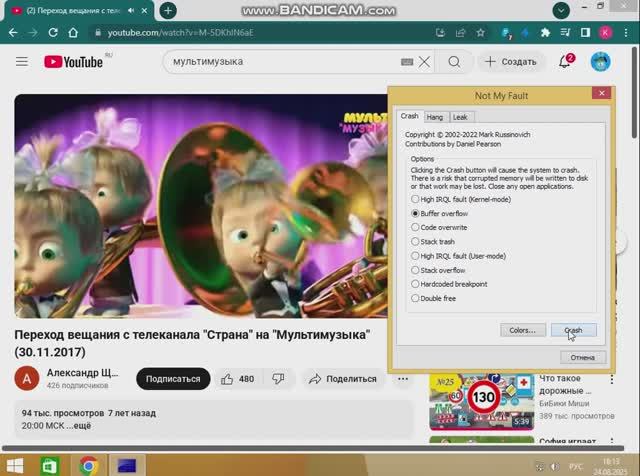
Task: Select High IRQL fault (User-mode) option
Action: click(458, 256)
